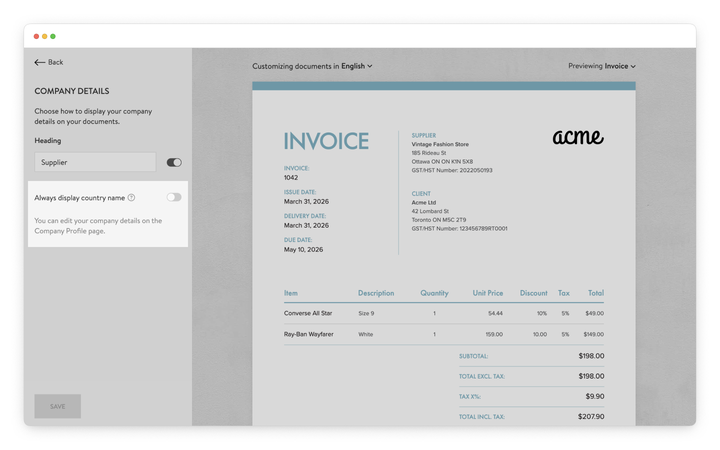Click the Total column header
720x450 pixels.
coord(595,293)
